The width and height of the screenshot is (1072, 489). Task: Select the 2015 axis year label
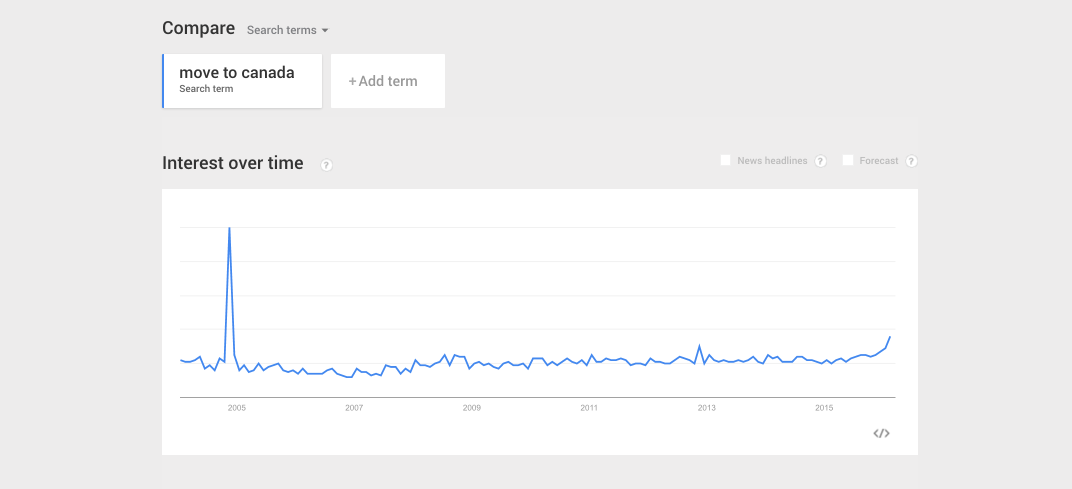824,408
